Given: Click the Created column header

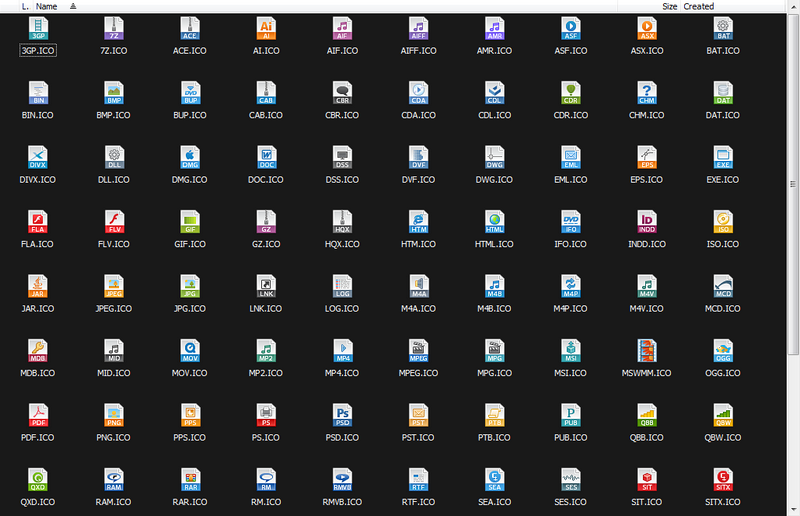Looking at the screenshot, I should pos(699,6).
